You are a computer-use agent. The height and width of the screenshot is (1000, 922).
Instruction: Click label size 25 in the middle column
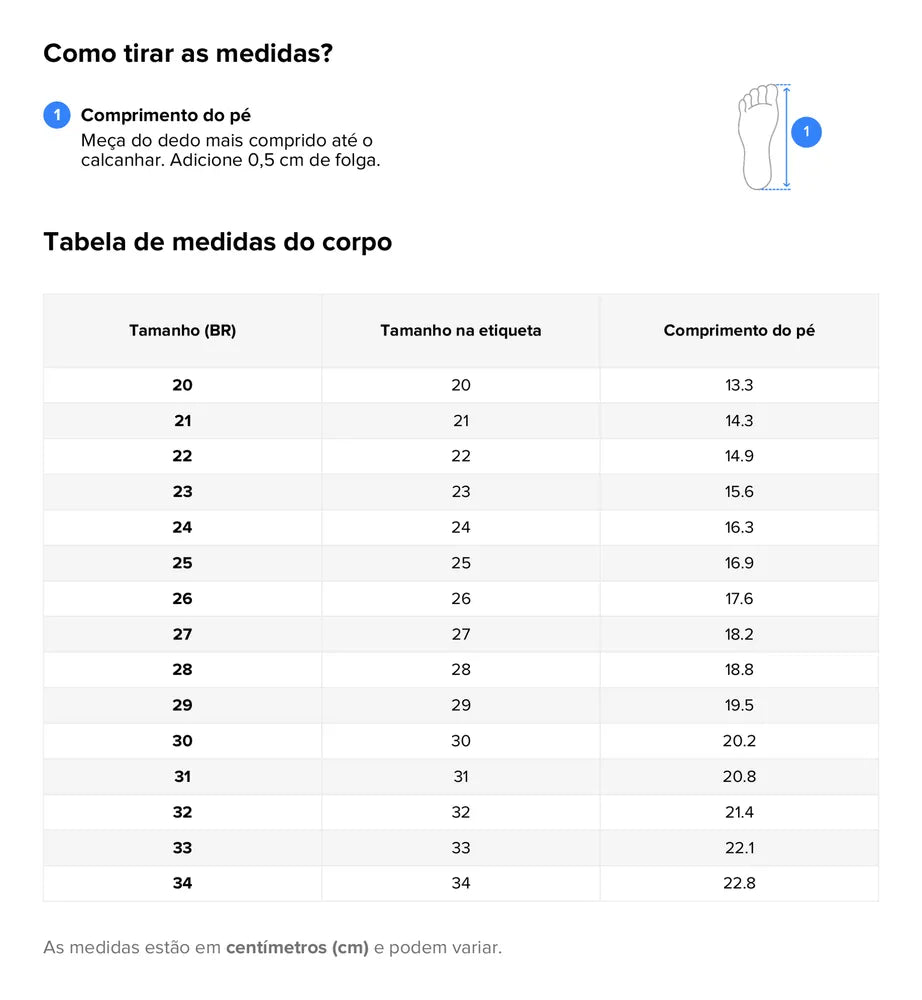coord(460,563)
